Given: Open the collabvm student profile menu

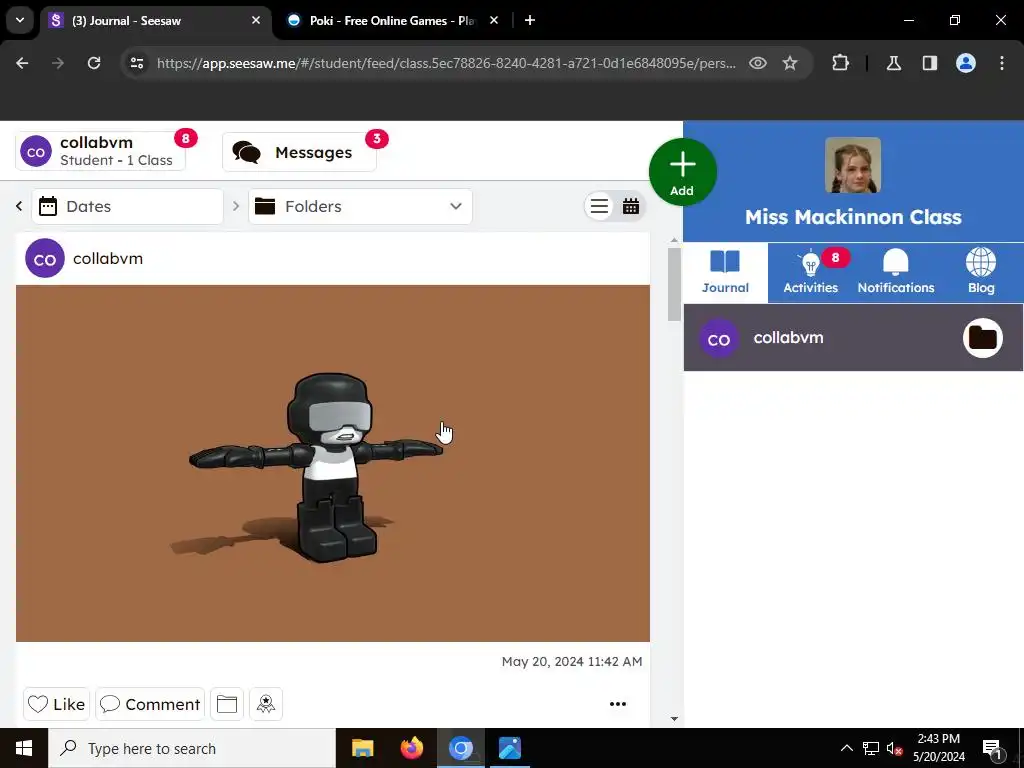Looking at the screenshot, I should 101,152.
